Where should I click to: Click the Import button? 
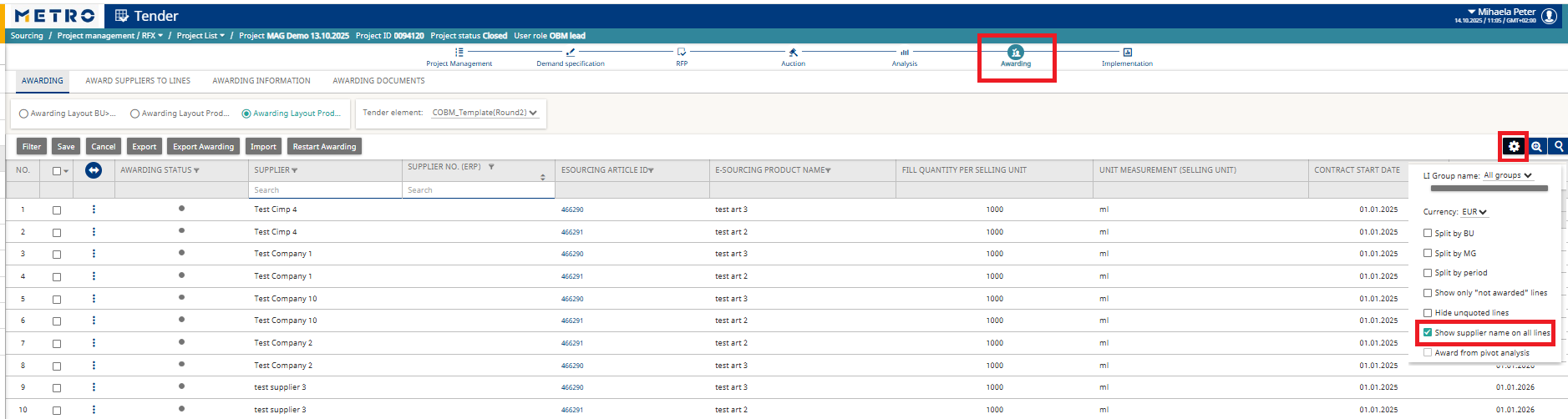pyautogui.click(x=263, y=146)
